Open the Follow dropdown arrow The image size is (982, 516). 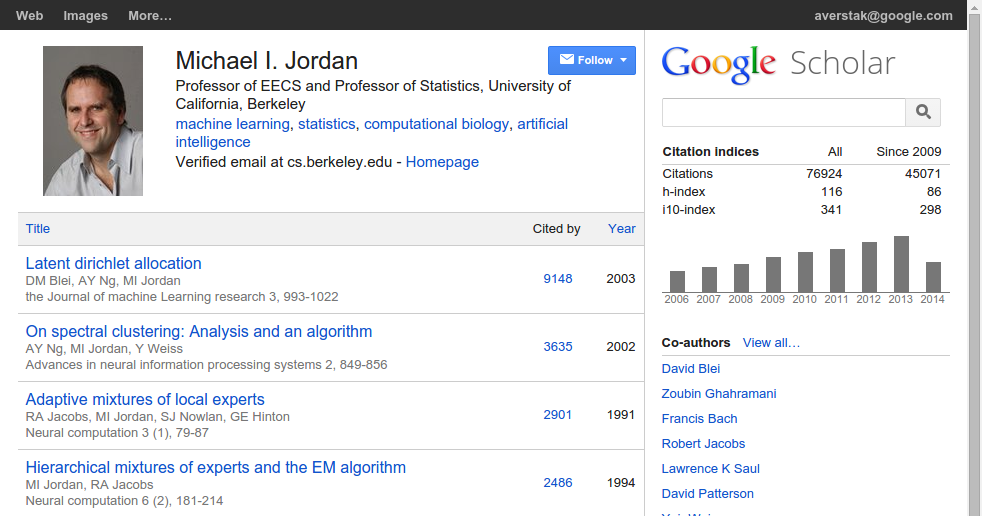coord(623,60)
